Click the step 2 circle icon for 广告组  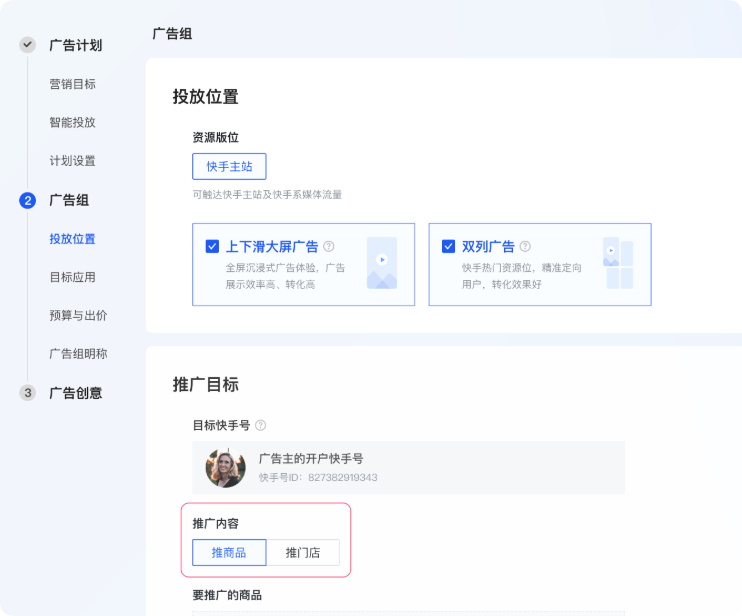27,201
